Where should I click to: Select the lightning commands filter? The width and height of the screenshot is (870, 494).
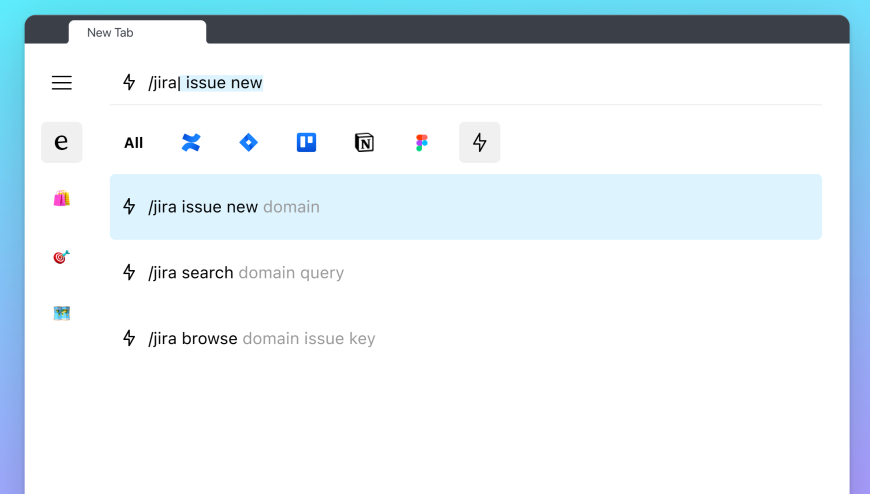[480, 143]
